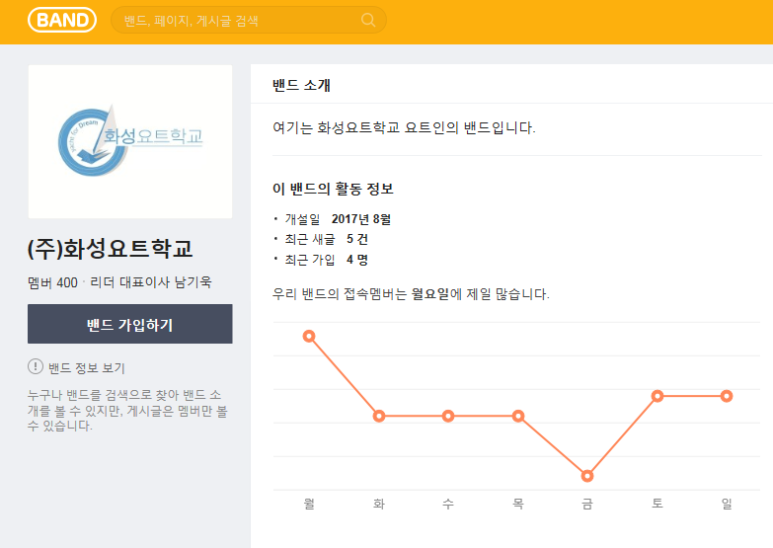Screen dimensions: 773x548
Task: Click the search magnifier icon
Action: 368,20
